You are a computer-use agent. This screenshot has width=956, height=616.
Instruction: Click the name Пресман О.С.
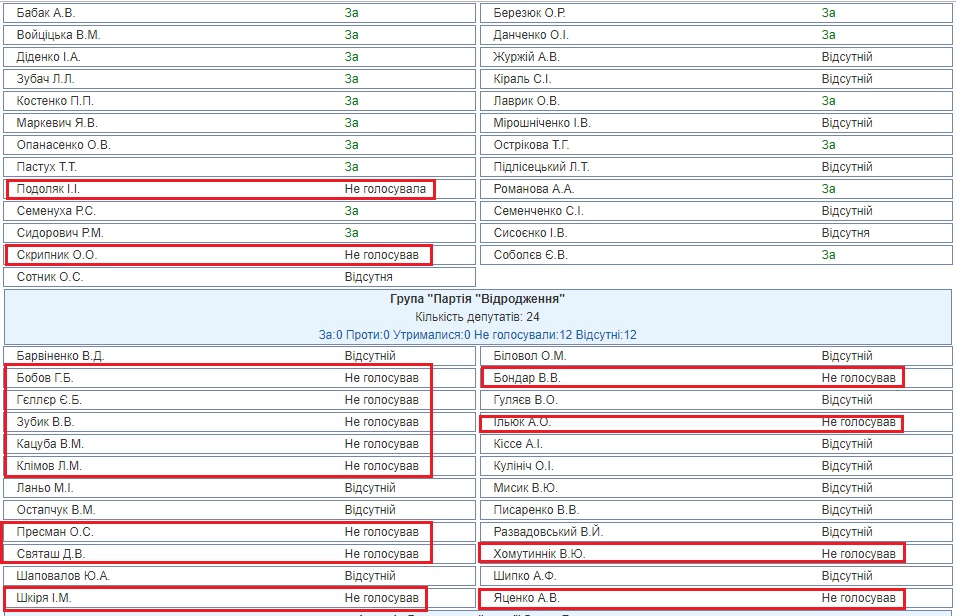click(x=55, y=532)
